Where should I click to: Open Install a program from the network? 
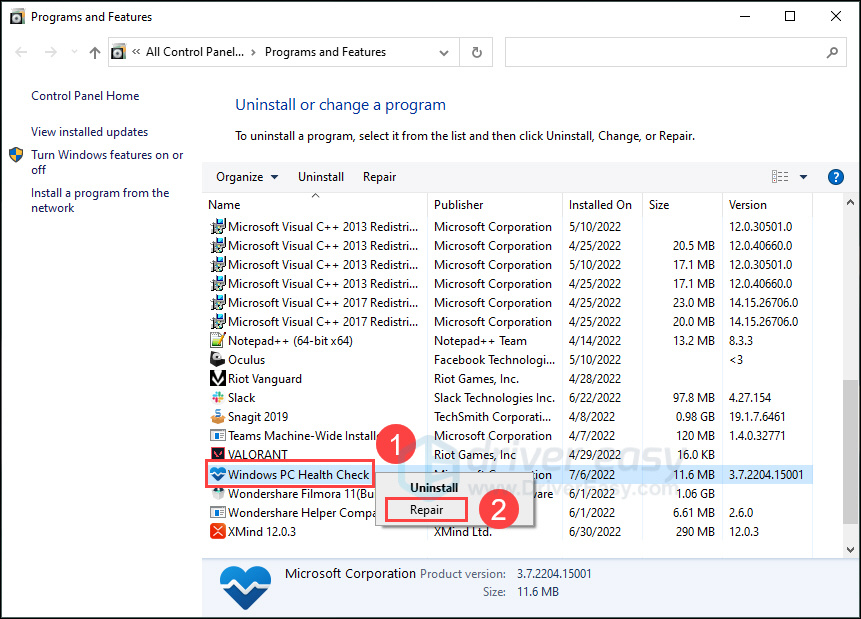100,200
